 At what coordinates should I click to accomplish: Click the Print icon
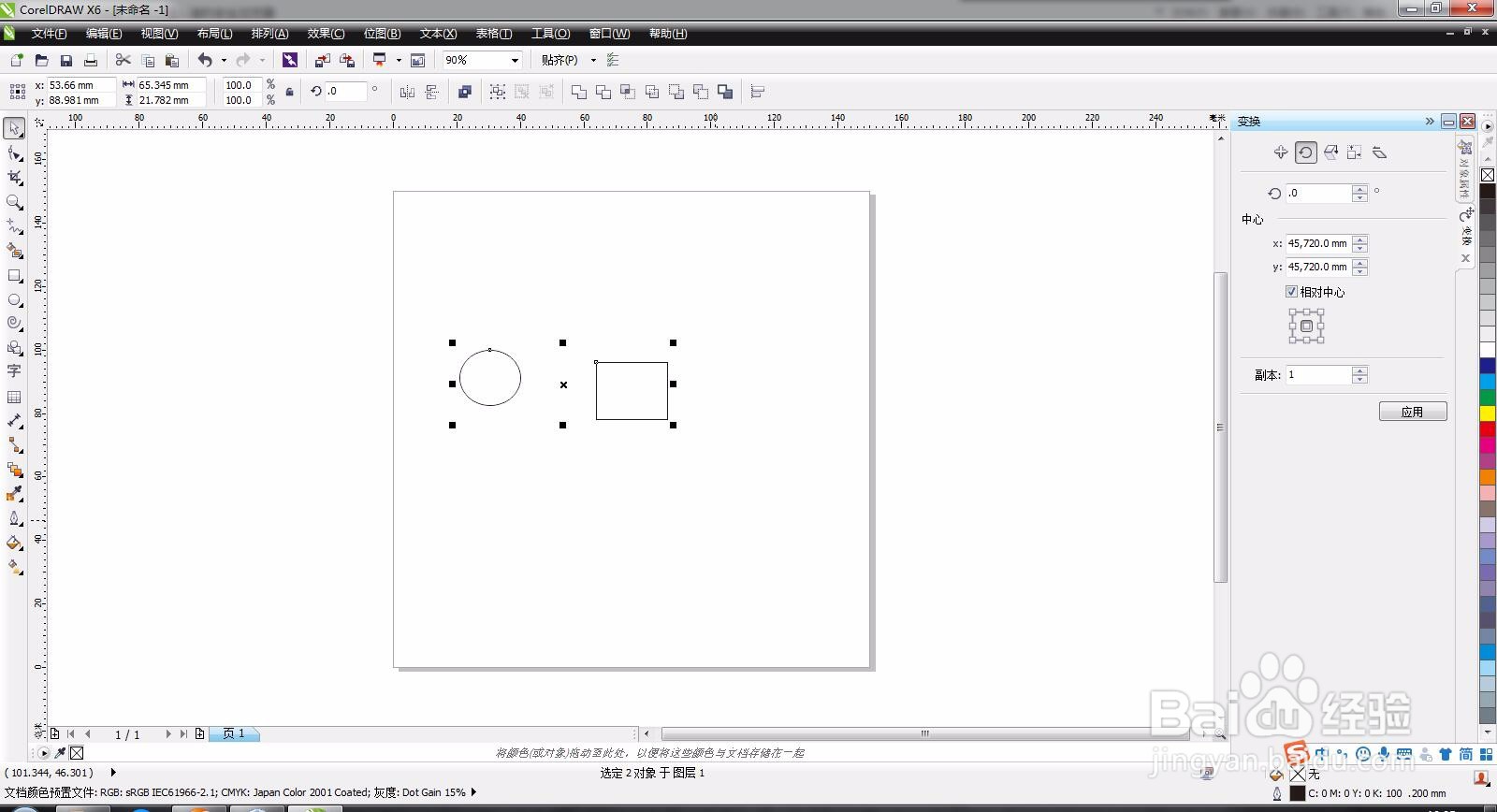[x=91, y=60]
